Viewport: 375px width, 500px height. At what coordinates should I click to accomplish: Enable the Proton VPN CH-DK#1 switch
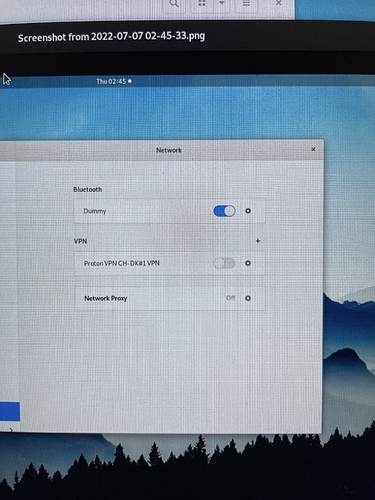[224, 263]
